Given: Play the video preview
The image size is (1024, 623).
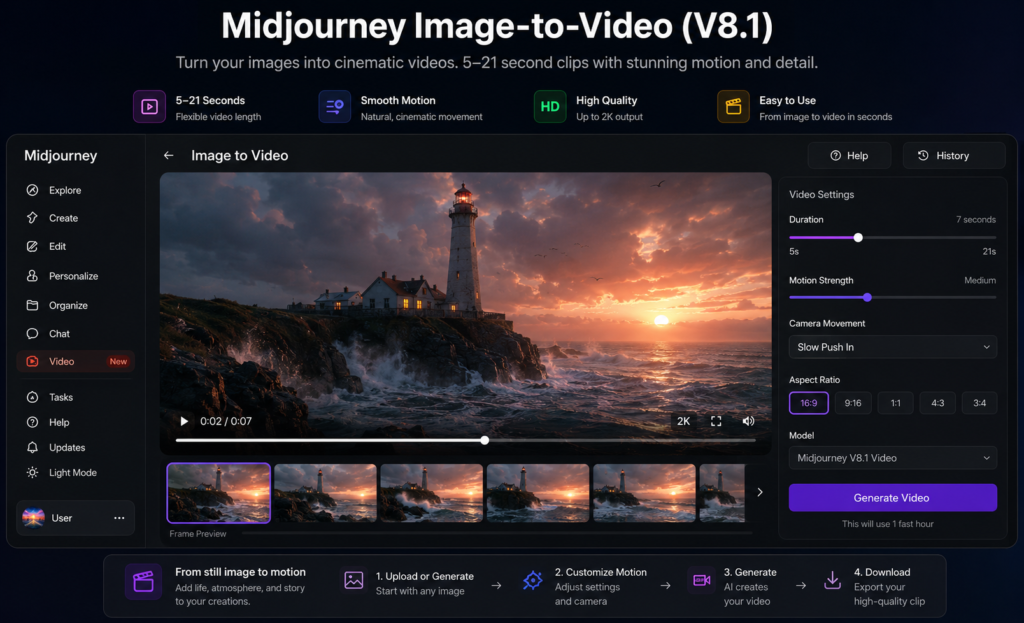Looking at the screenshot, I should point(184,421).
